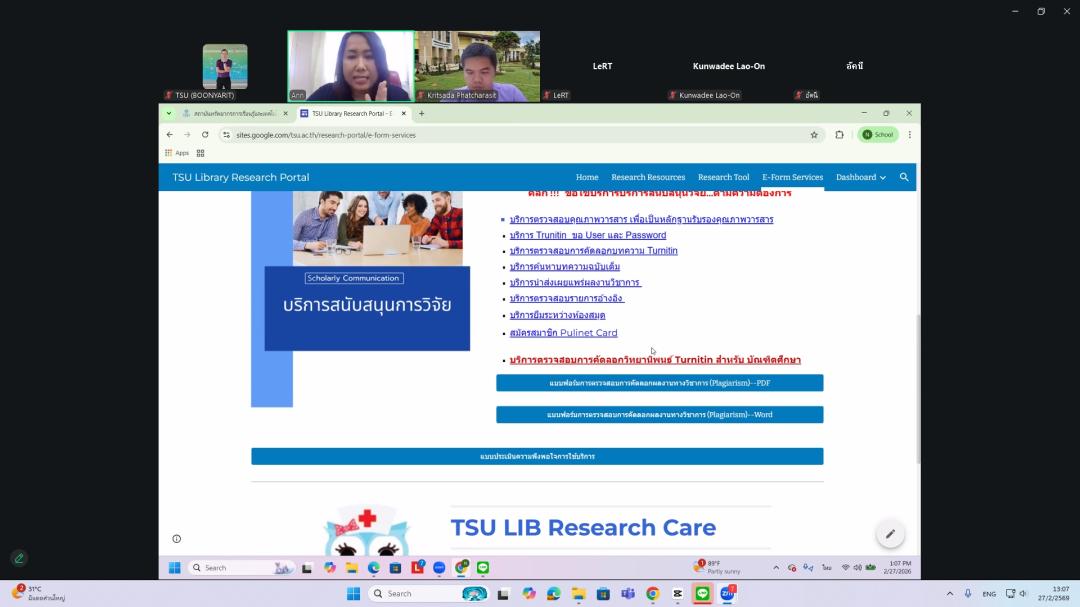Click the info icon at page bottom-left
The height and width of the screenshot is (607, 1080).
tap(177, 539)
